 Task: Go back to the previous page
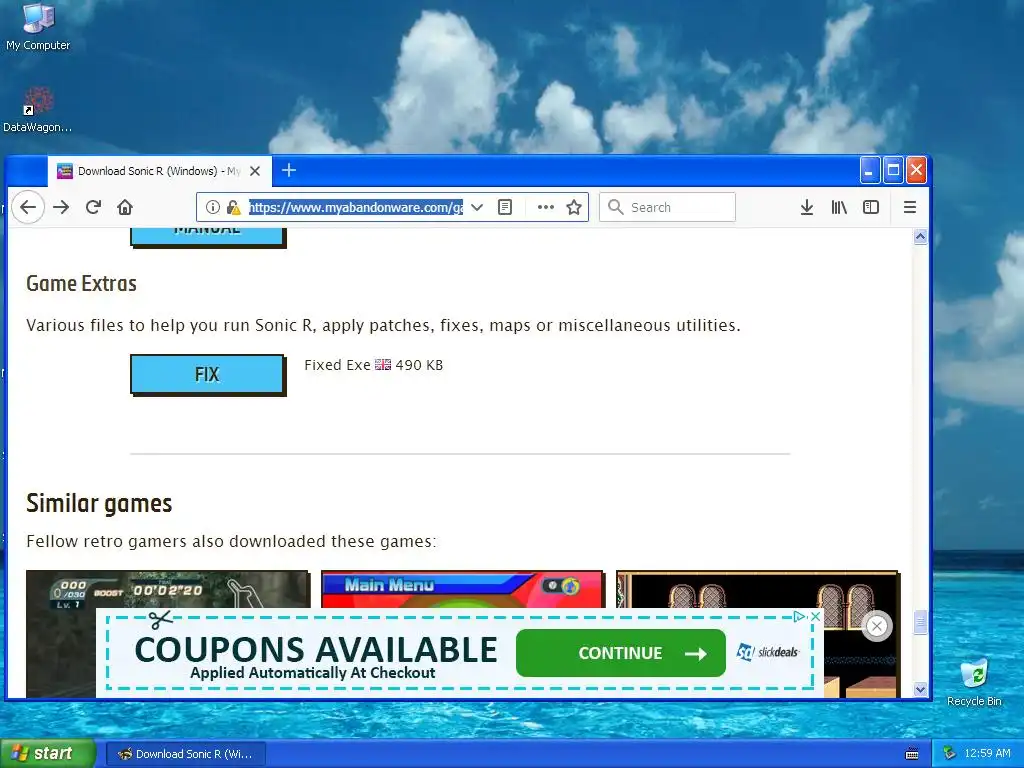tap(28, 207)
